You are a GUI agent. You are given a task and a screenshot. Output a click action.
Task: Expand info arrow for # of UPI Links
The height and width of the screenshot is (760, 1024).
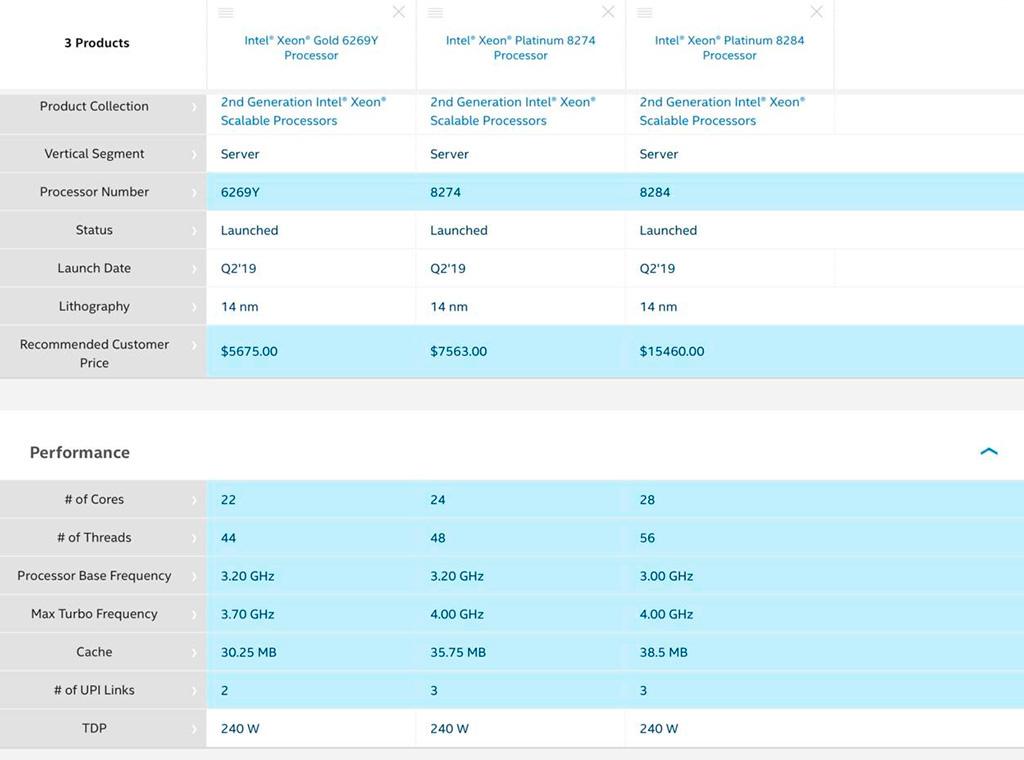194,691
